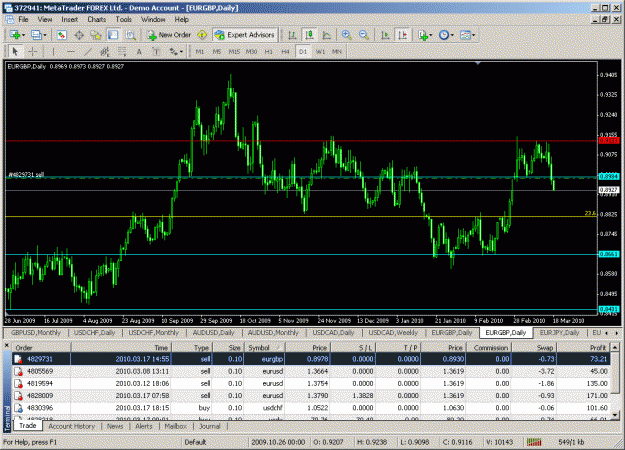
Task: Toggle the Terminal panel toolbar icon
Action: click(x=113, y=35)
